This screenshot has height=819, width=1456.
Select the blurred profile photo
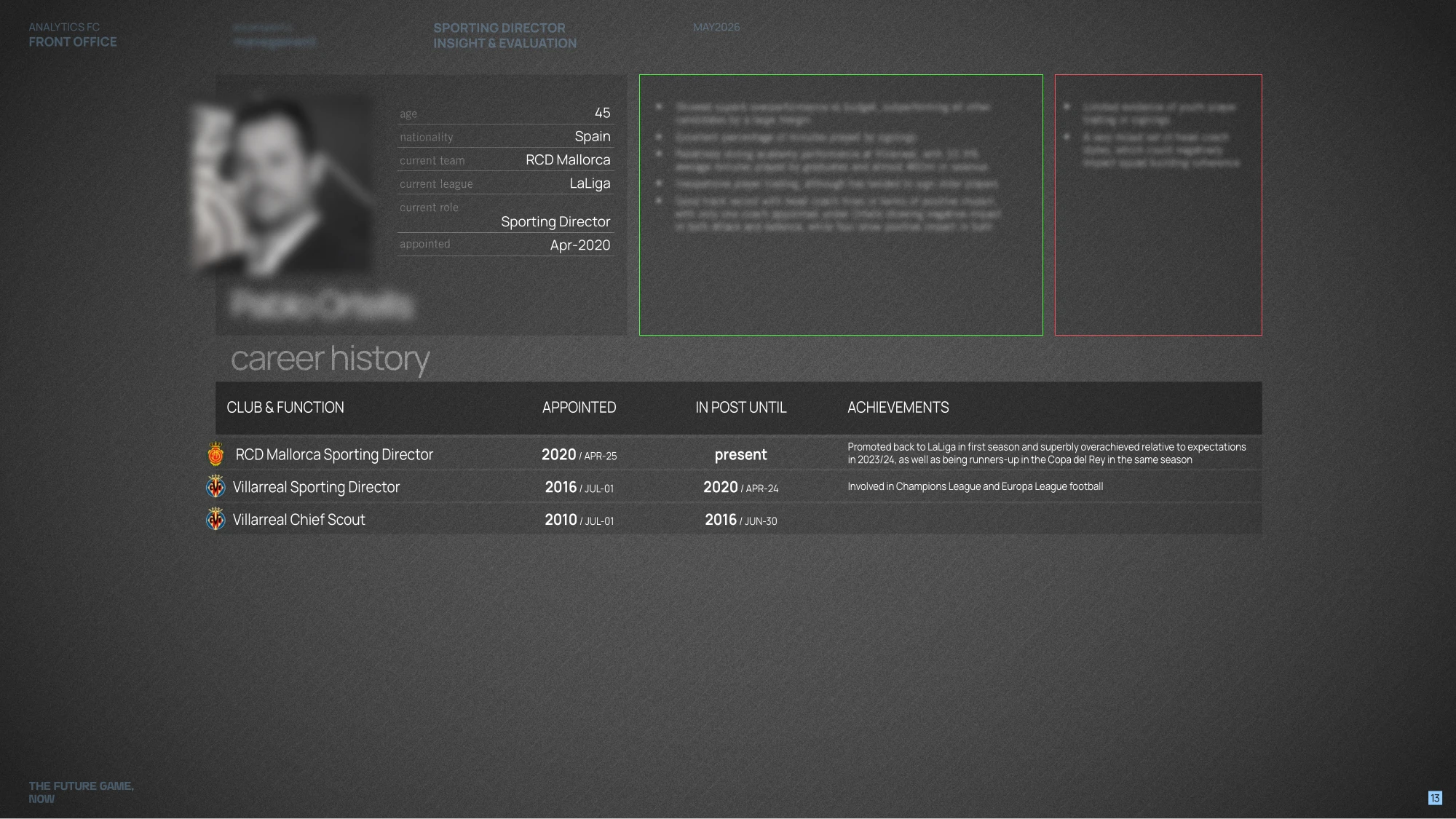click(x=282, y=186)
